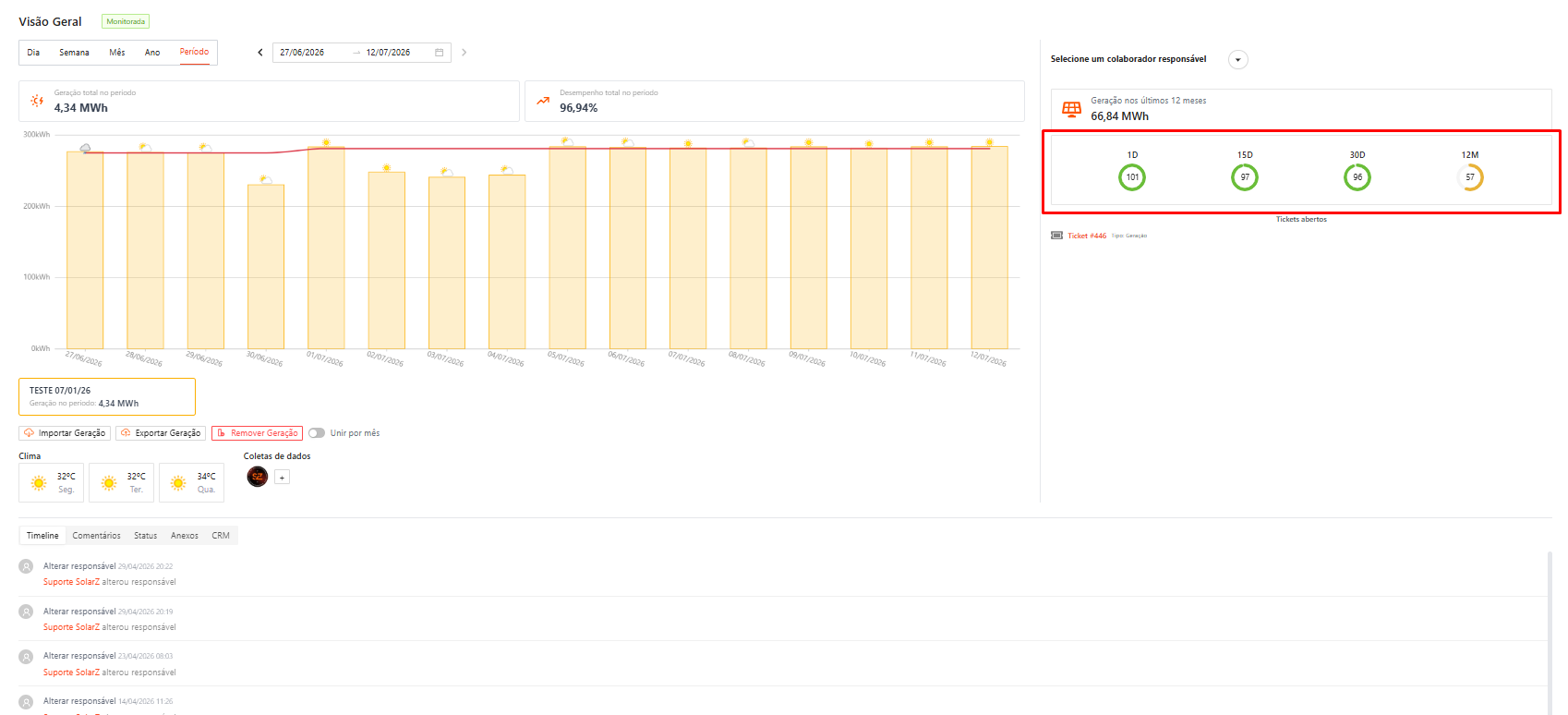Click Remover Geração button
Image resolution: width=1568 pixels, height=715 pixels.
click(x=257, y=433)
